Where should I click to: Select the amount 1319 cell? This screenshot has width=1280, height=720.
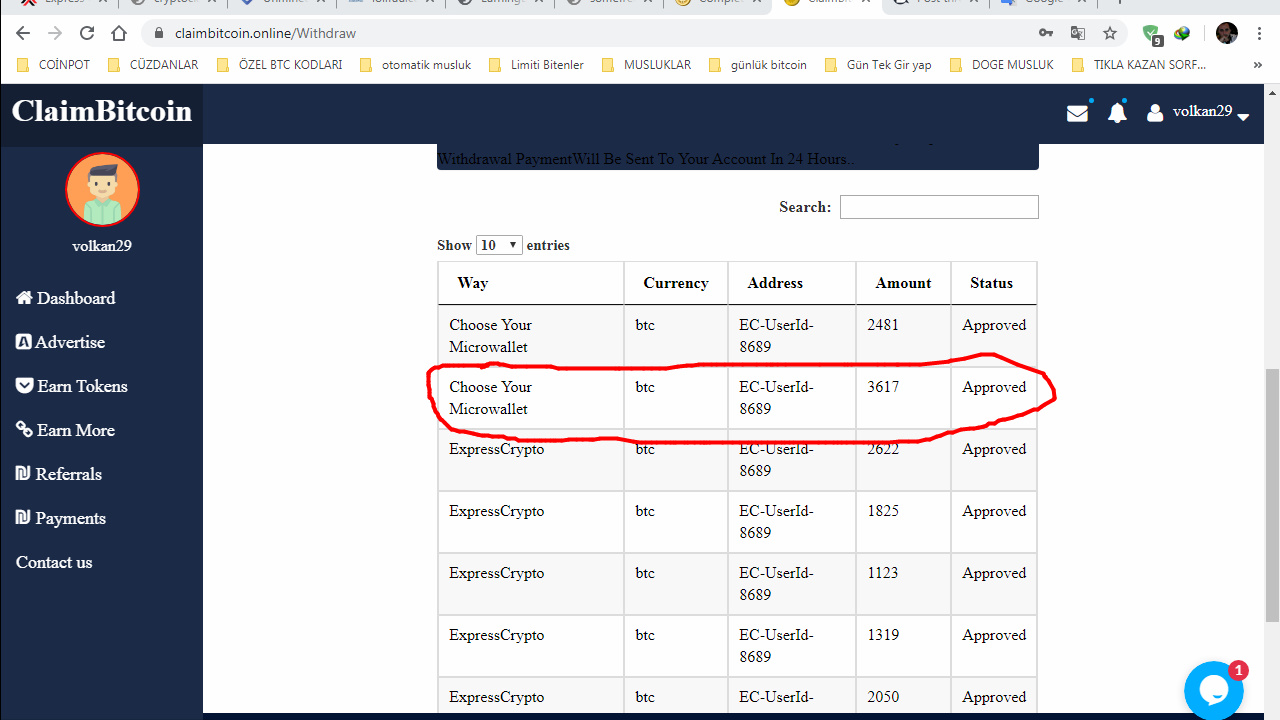(903, 646)
